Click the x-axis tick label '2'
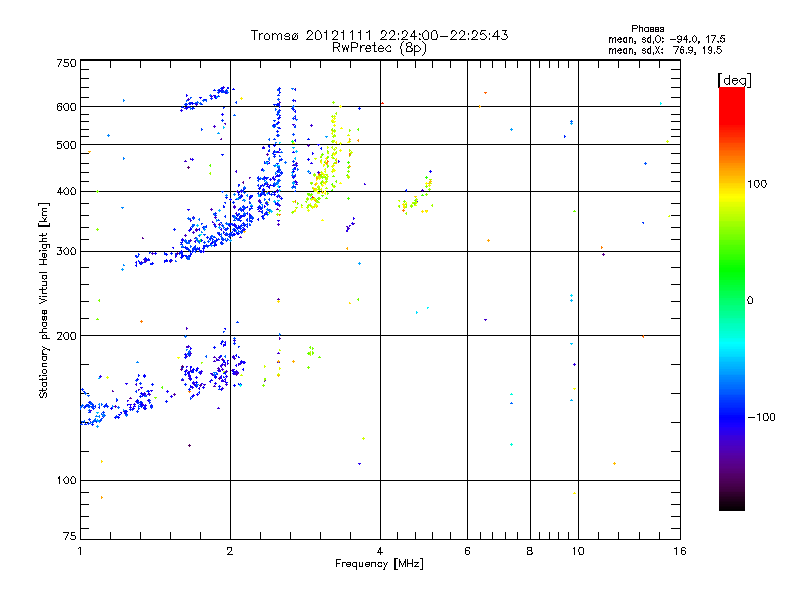 point(230,551)
